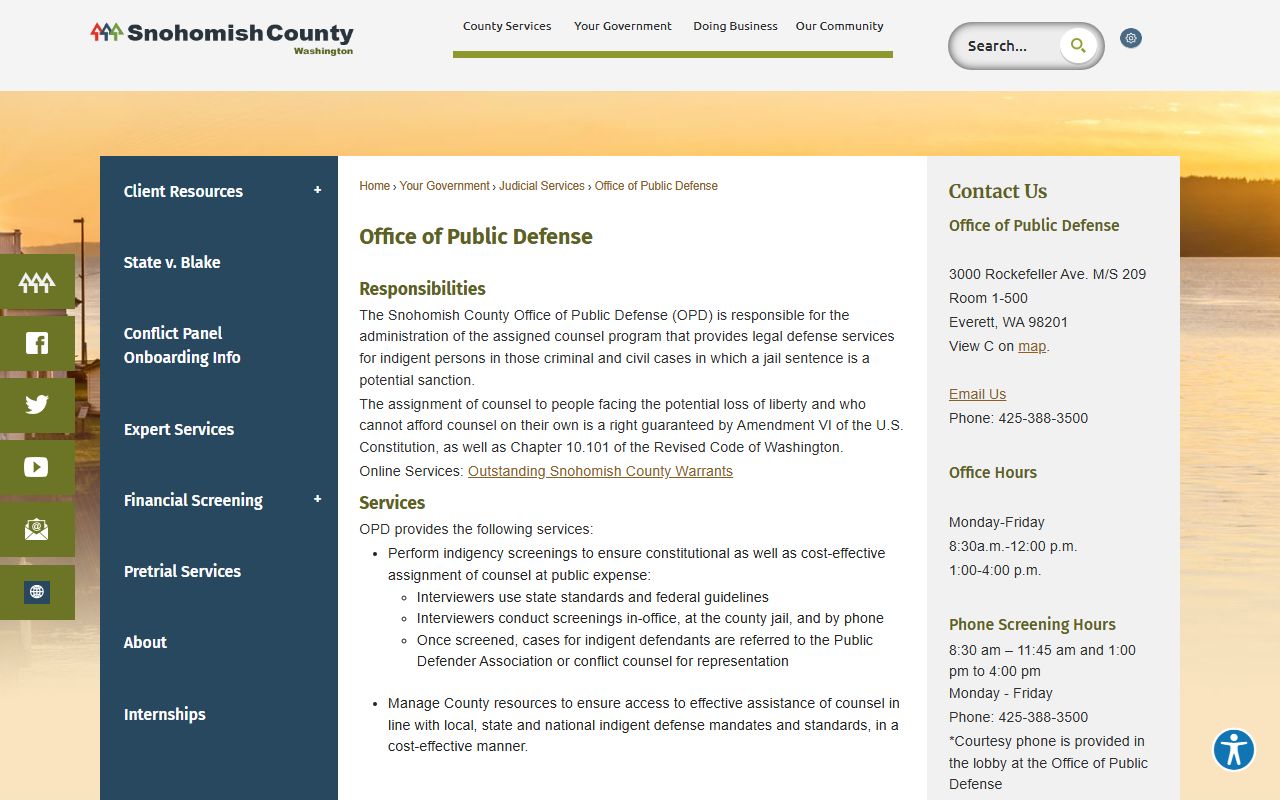This screenshot has width=1280, height=800.
Task: Open Conflict Panel Onboarding Info
Action: point(182,345)
